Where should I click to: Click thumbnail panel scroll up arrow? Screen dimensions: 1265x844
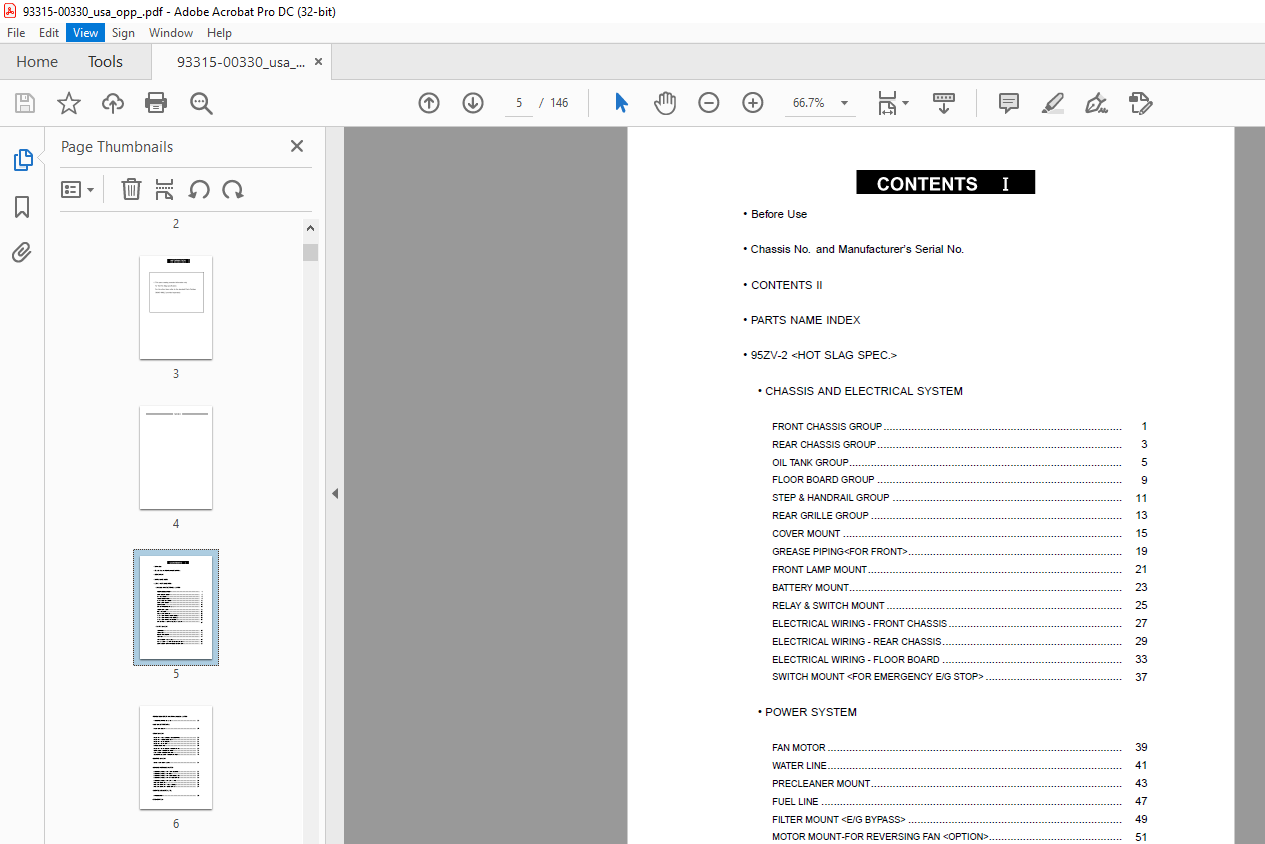[310, 228]
